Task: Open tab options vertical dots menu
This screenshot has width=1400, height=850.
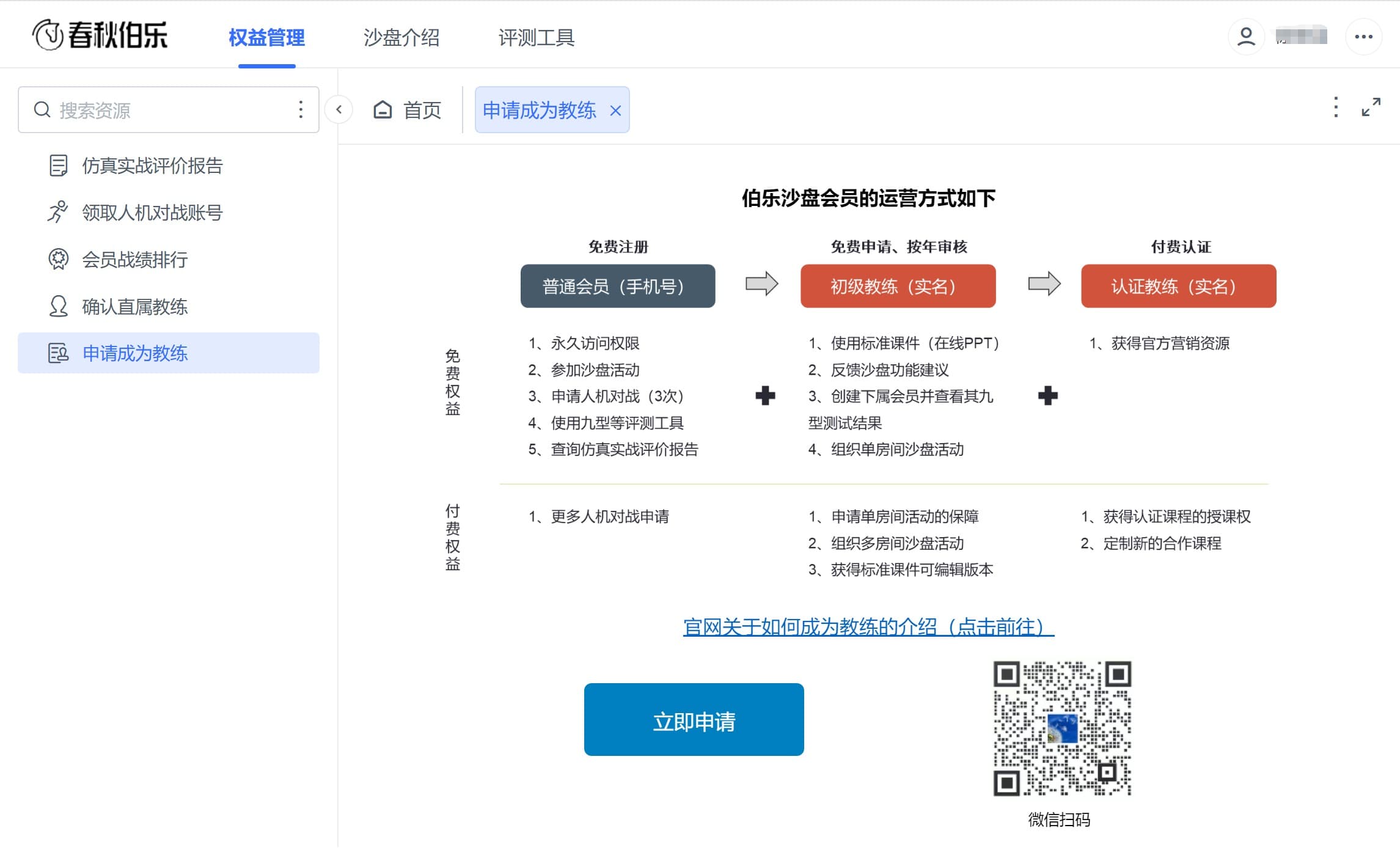Action: click(1336, 108)
